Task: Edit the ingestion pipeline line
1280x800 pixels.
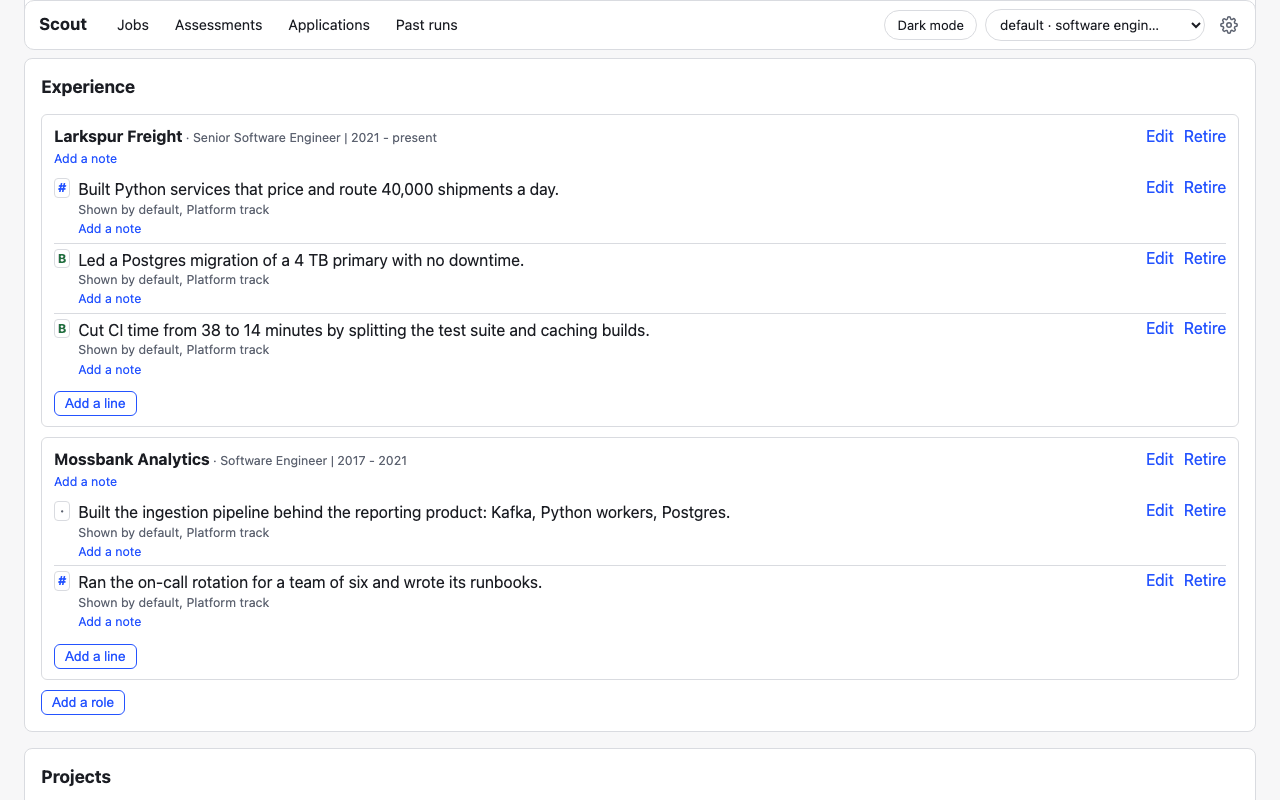Action: point(1159,510)
